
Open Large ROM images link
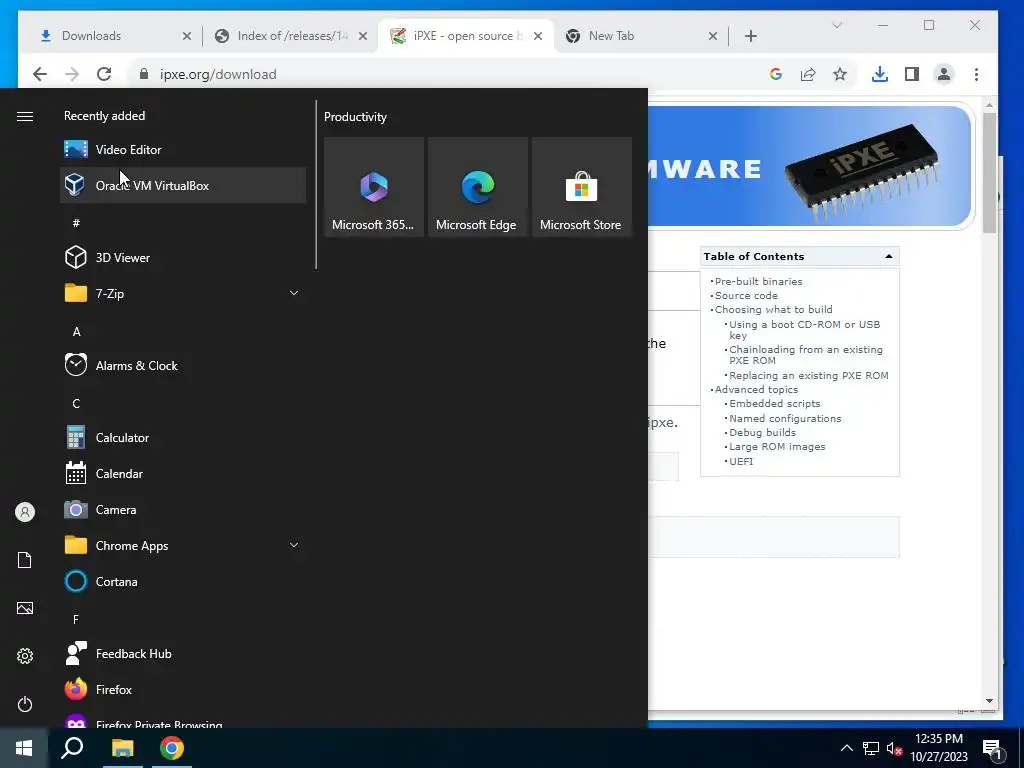click(777, 447)
